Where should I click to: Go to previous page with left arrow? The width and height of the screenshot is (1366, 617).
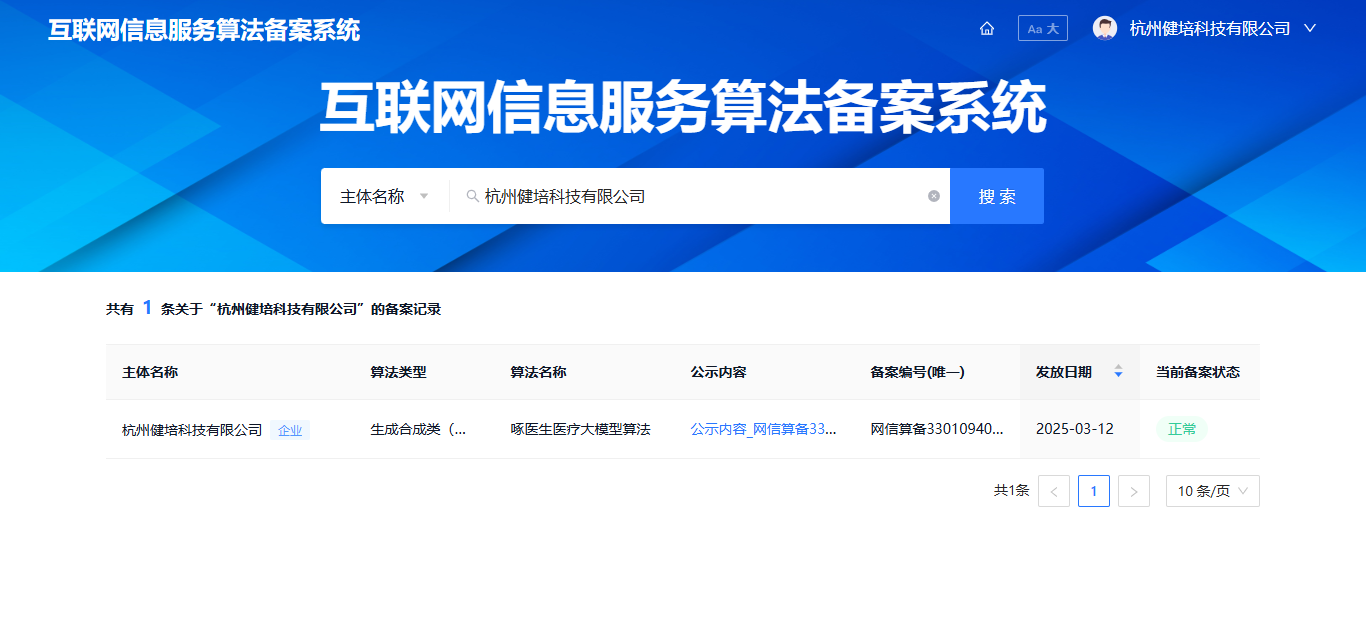pos(1054,491)
